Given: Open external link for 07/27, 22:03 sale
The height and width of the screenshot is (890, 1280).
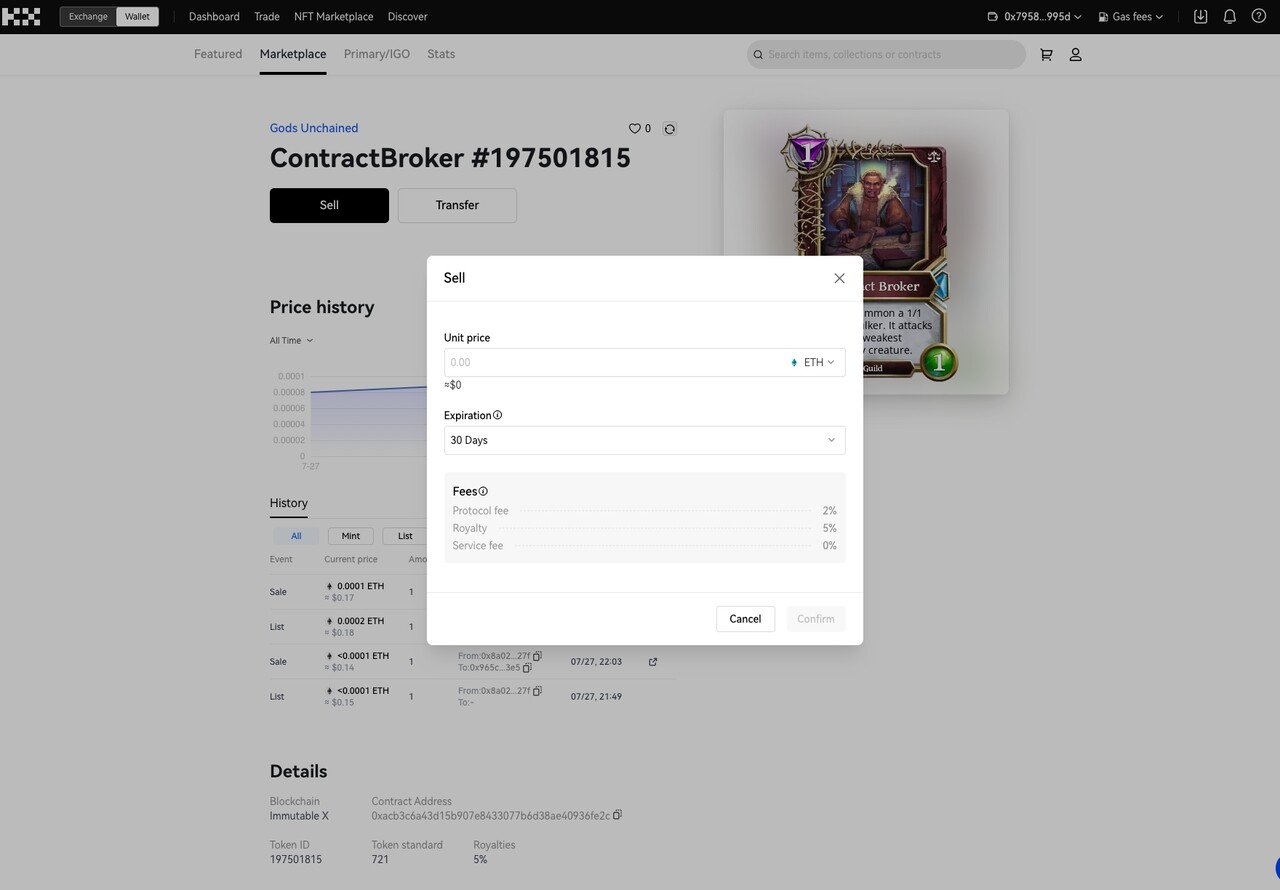Looking at the screenshot, I should (653, 661).
